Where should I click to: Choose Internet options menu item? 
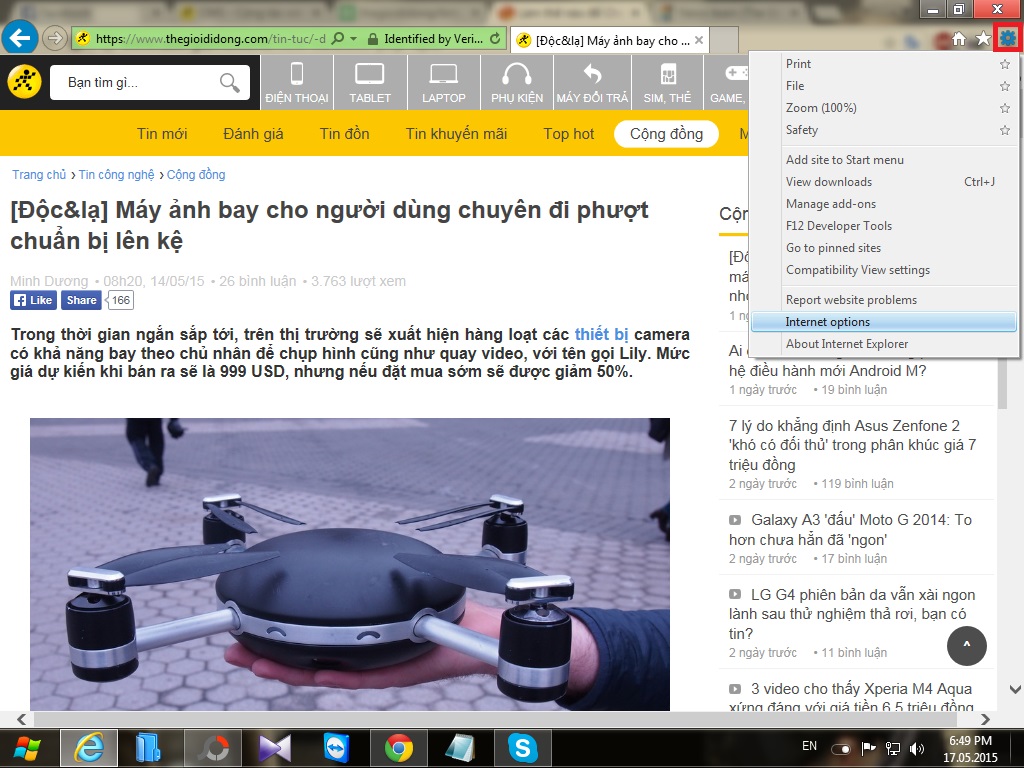[884, 322]
